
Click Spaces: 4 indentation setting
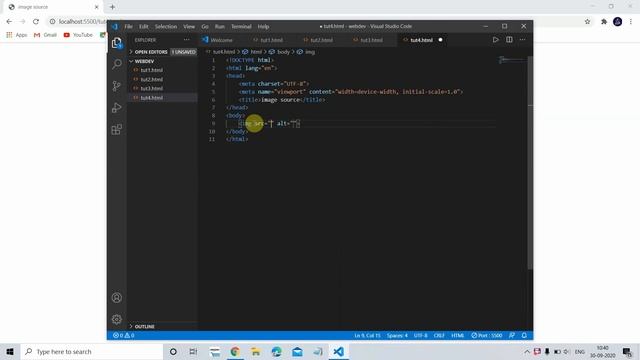[x=397, y=336]
